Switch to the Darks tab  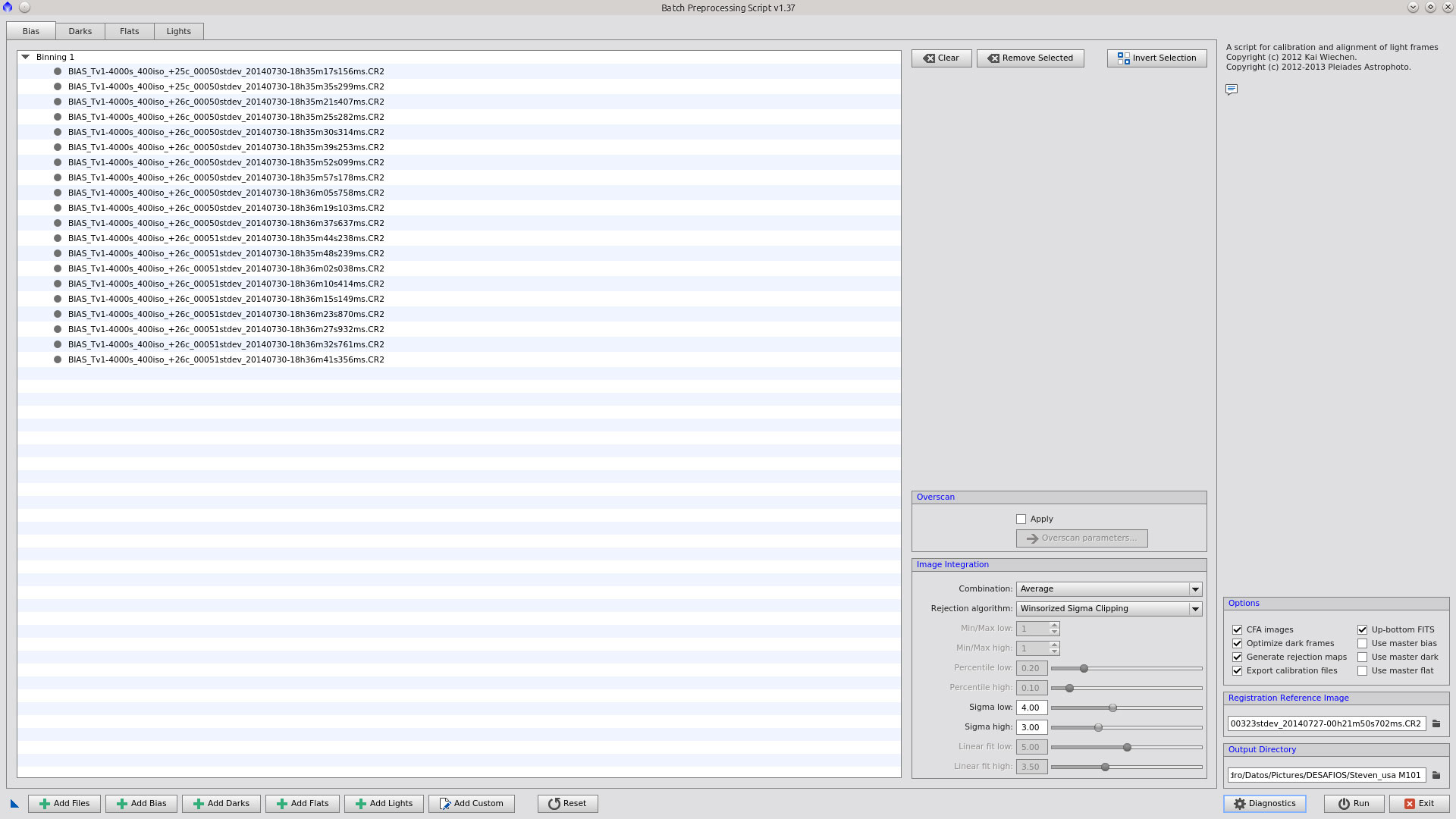click(x=80, y=31)
